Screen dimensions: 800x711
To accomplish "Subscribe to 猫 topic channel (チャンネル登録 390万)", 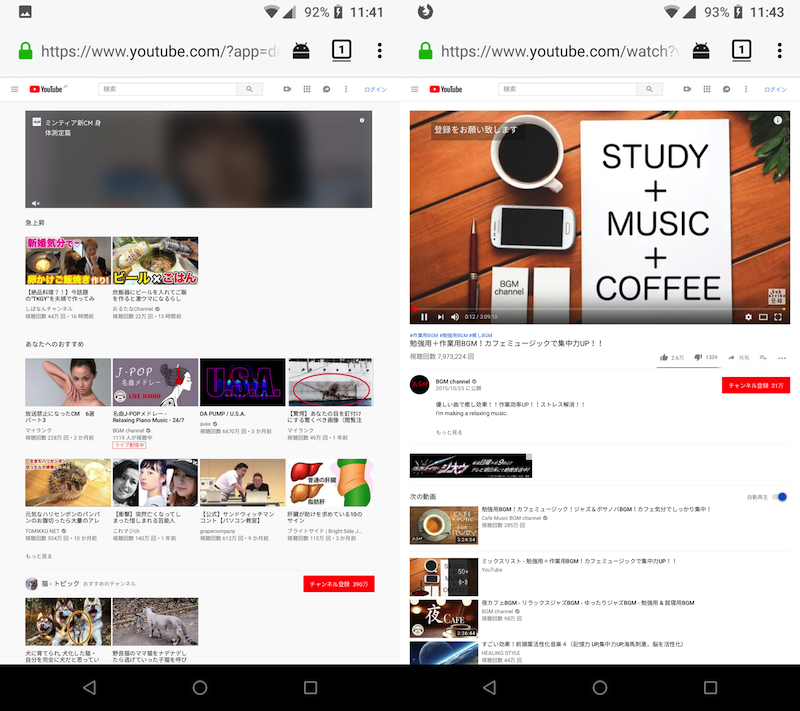I will click(x=339, y=583).
